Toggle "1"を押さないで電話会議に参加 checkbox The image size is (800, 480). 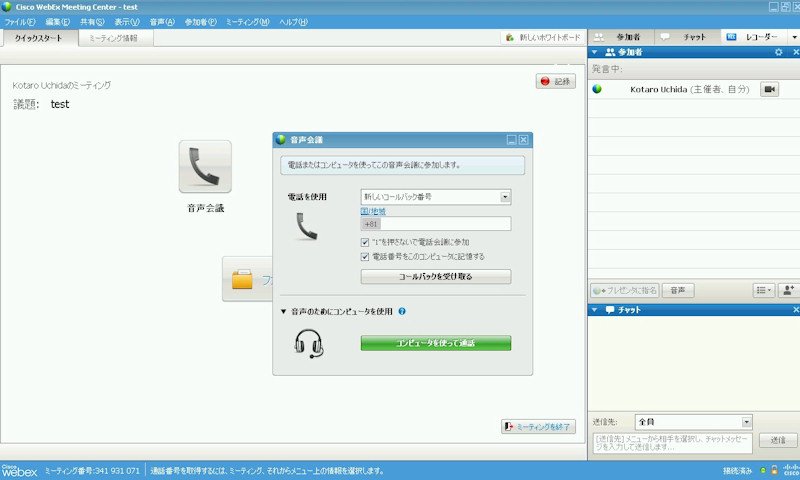click(365, 242)
